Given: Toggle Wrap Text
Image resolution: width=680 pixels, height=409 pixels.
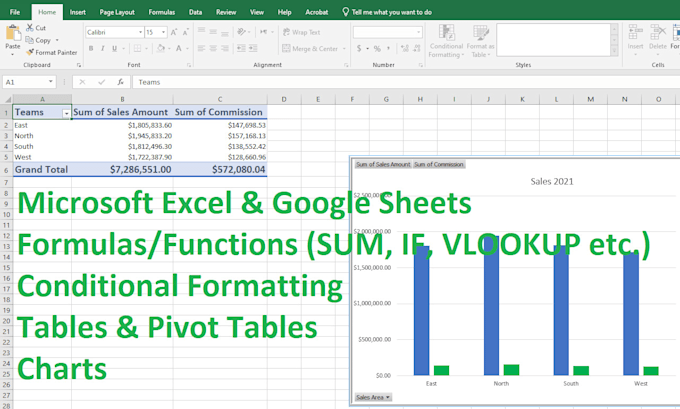Looking at the screenshot, I should 301,32.
